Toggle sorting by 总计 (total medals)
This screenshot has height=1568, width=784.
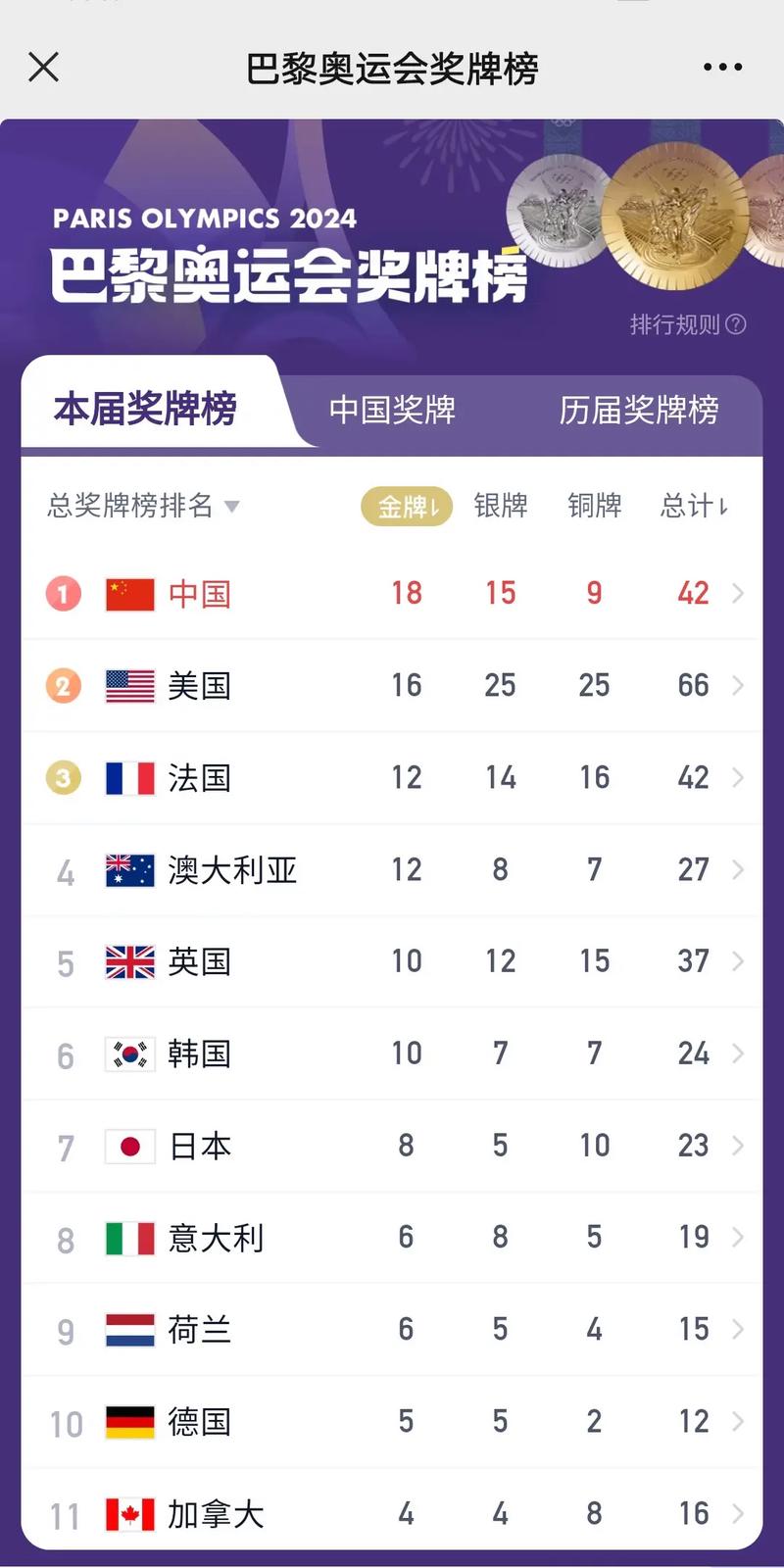pos(695,506)
